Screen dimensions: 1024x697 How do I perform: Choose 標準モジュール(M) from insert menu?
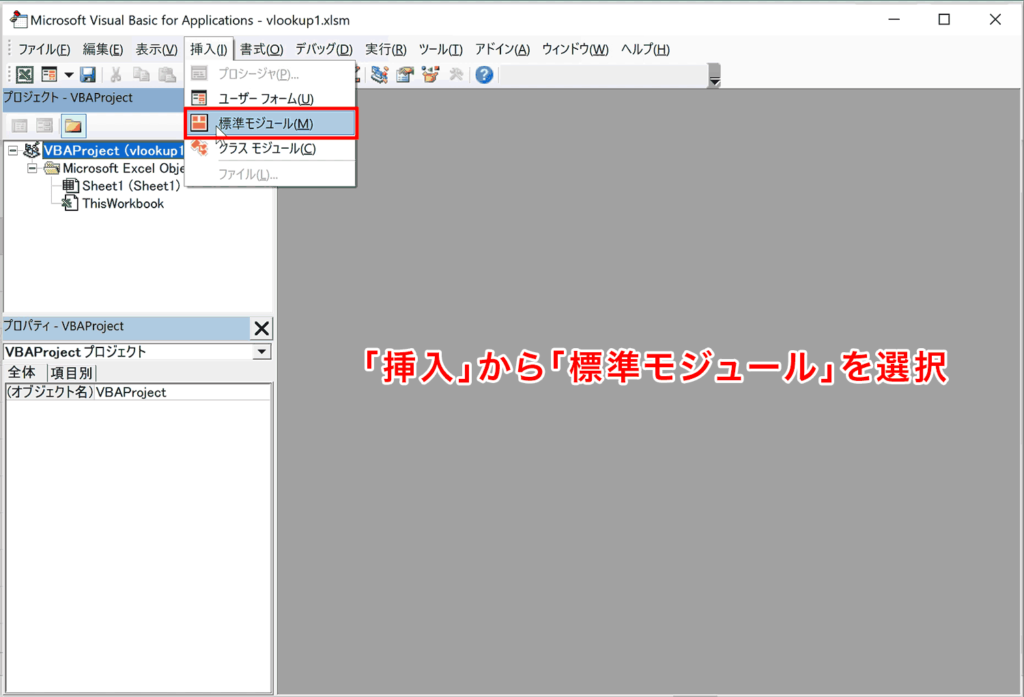(270, 123)
